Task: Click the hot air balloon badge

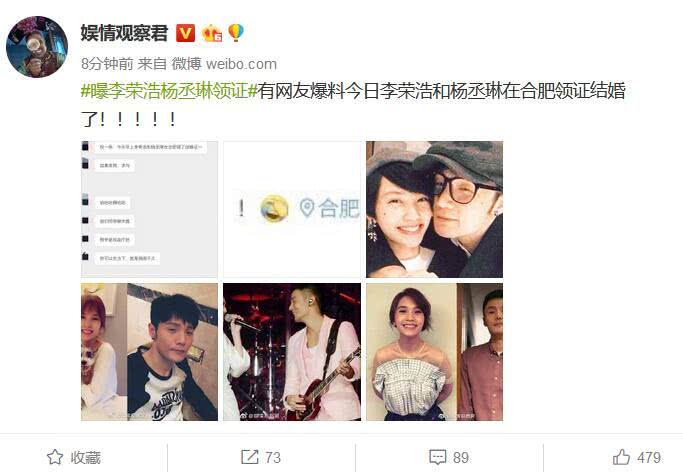Action: [x=236, y=33]
